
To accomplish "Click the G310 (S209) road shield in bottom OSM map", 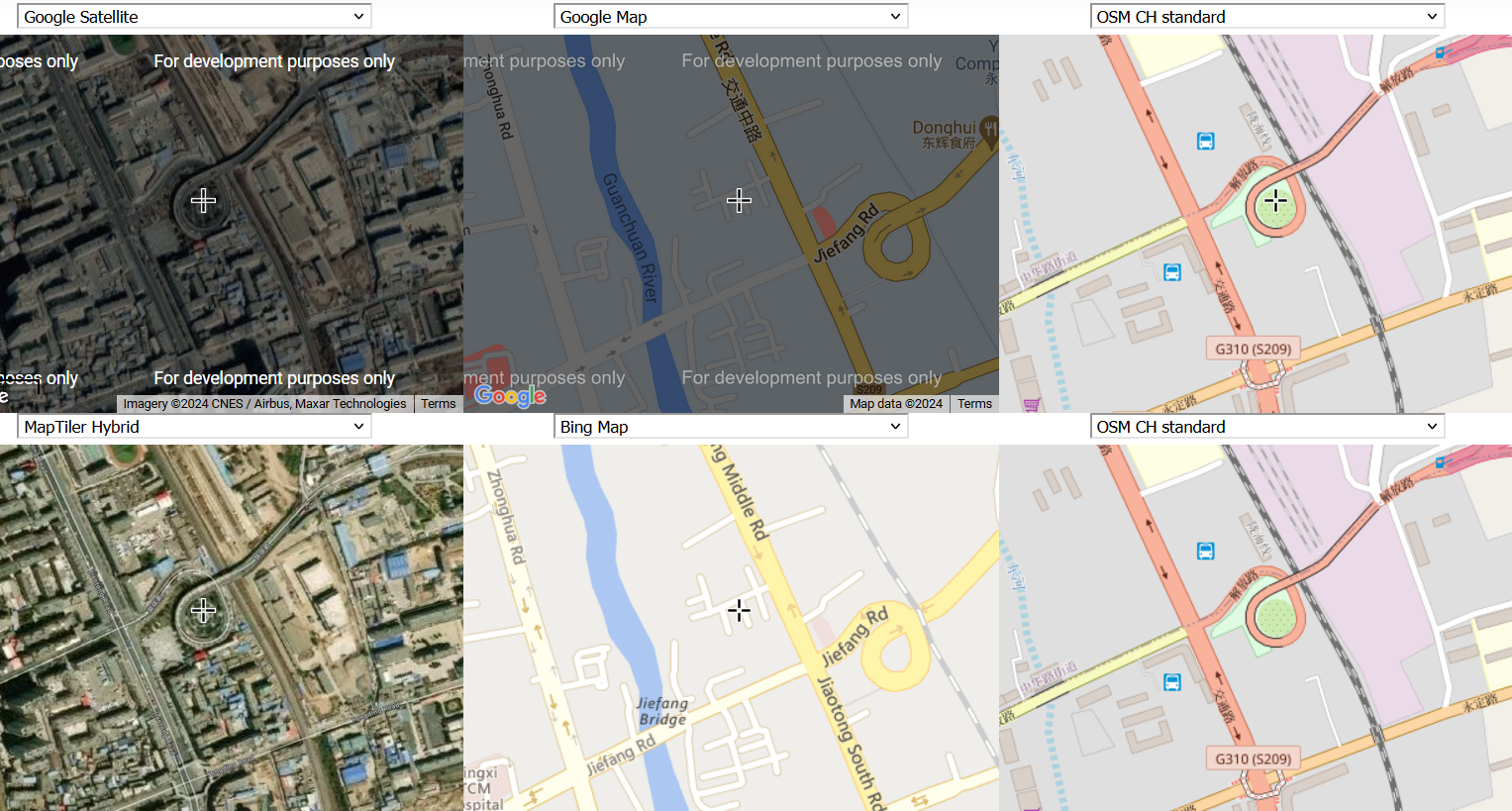I will 1253,759.
